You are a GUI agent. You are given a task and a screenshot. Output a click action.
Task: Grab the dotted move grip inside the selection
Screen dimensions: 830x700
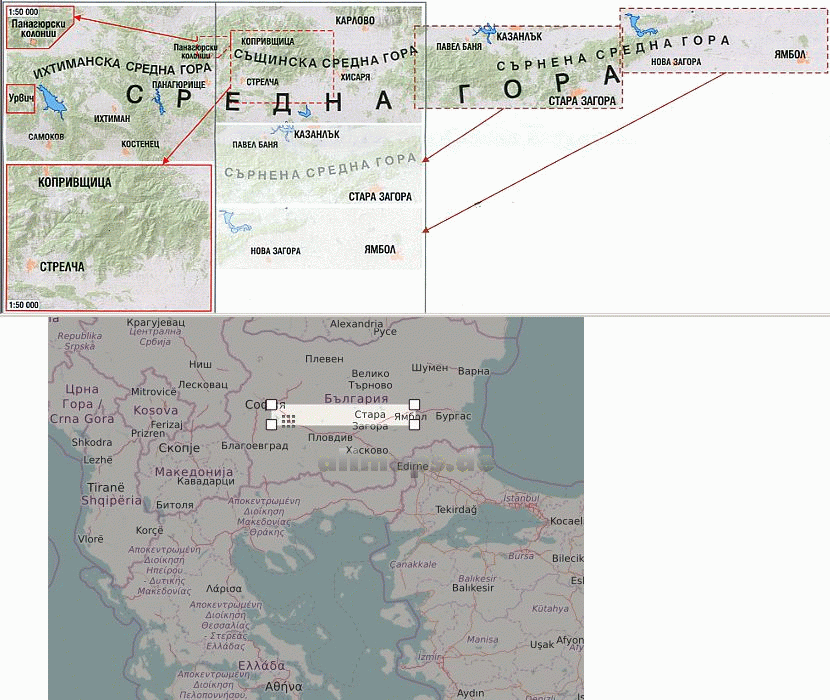click(288, 423)
